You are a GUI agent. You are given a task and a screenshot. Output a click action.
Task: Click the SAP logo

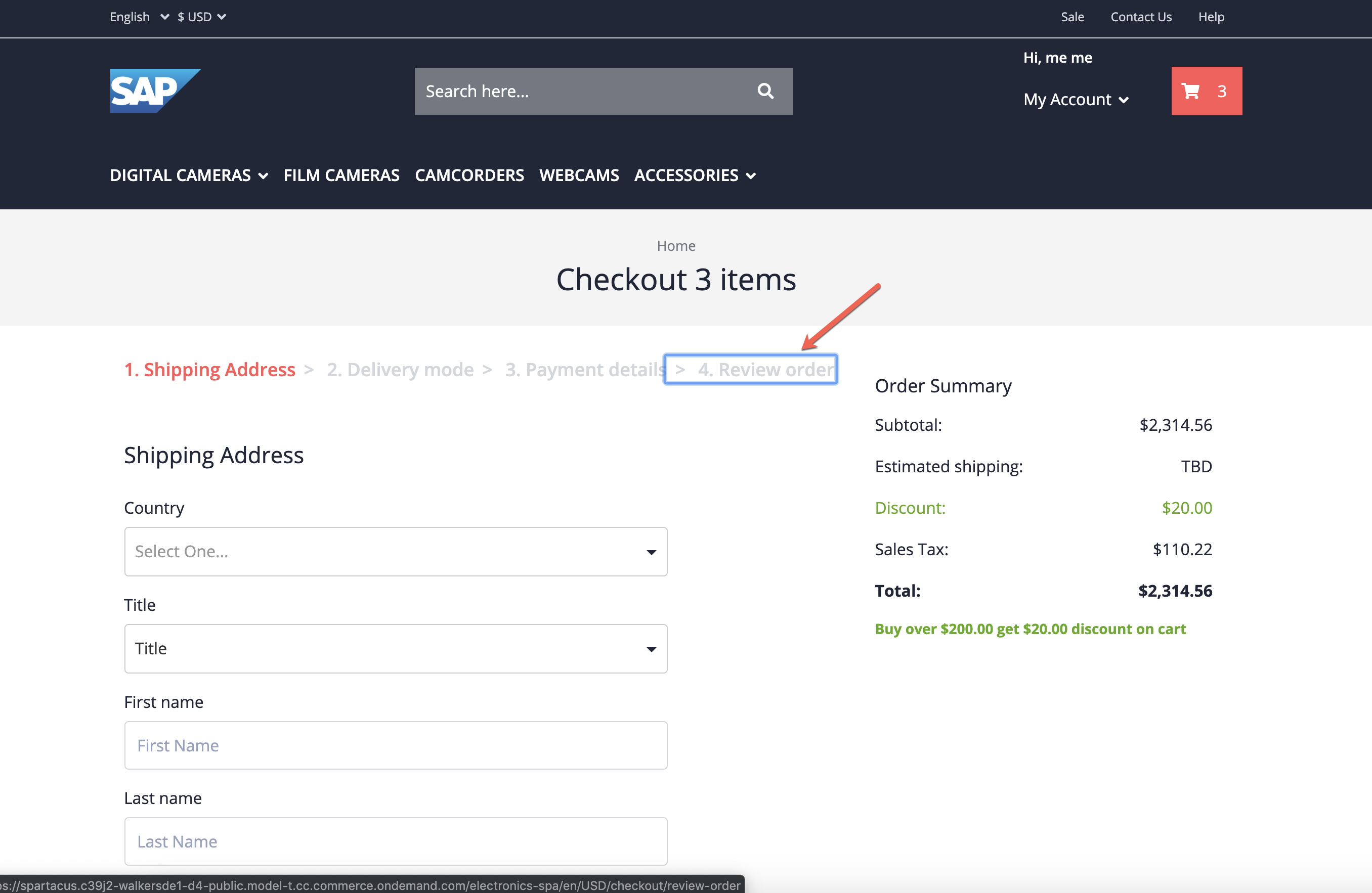click(155, 91)
